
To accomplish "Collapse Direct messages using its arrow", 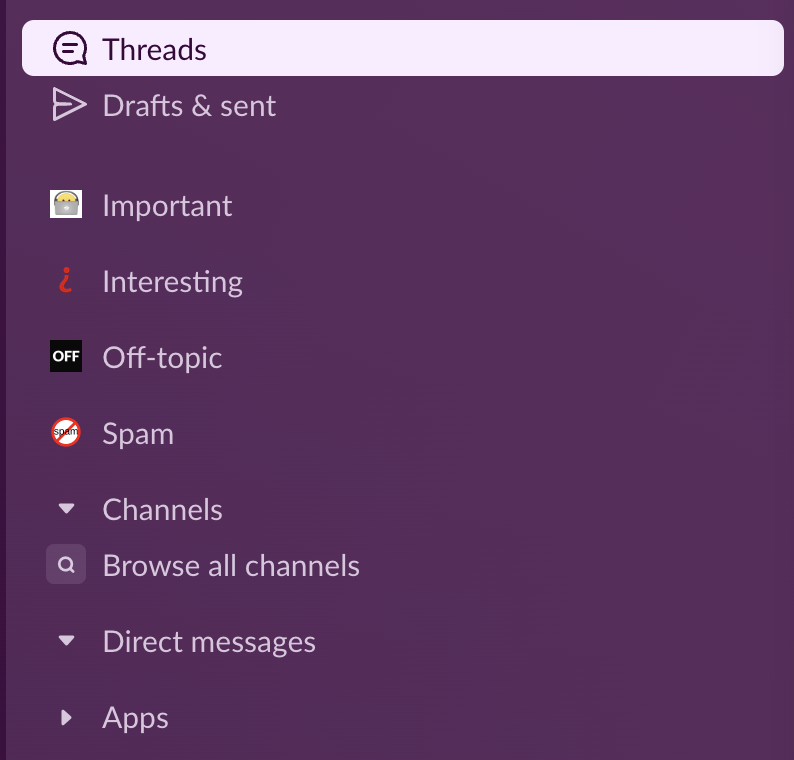I will [x=66, y=641].
